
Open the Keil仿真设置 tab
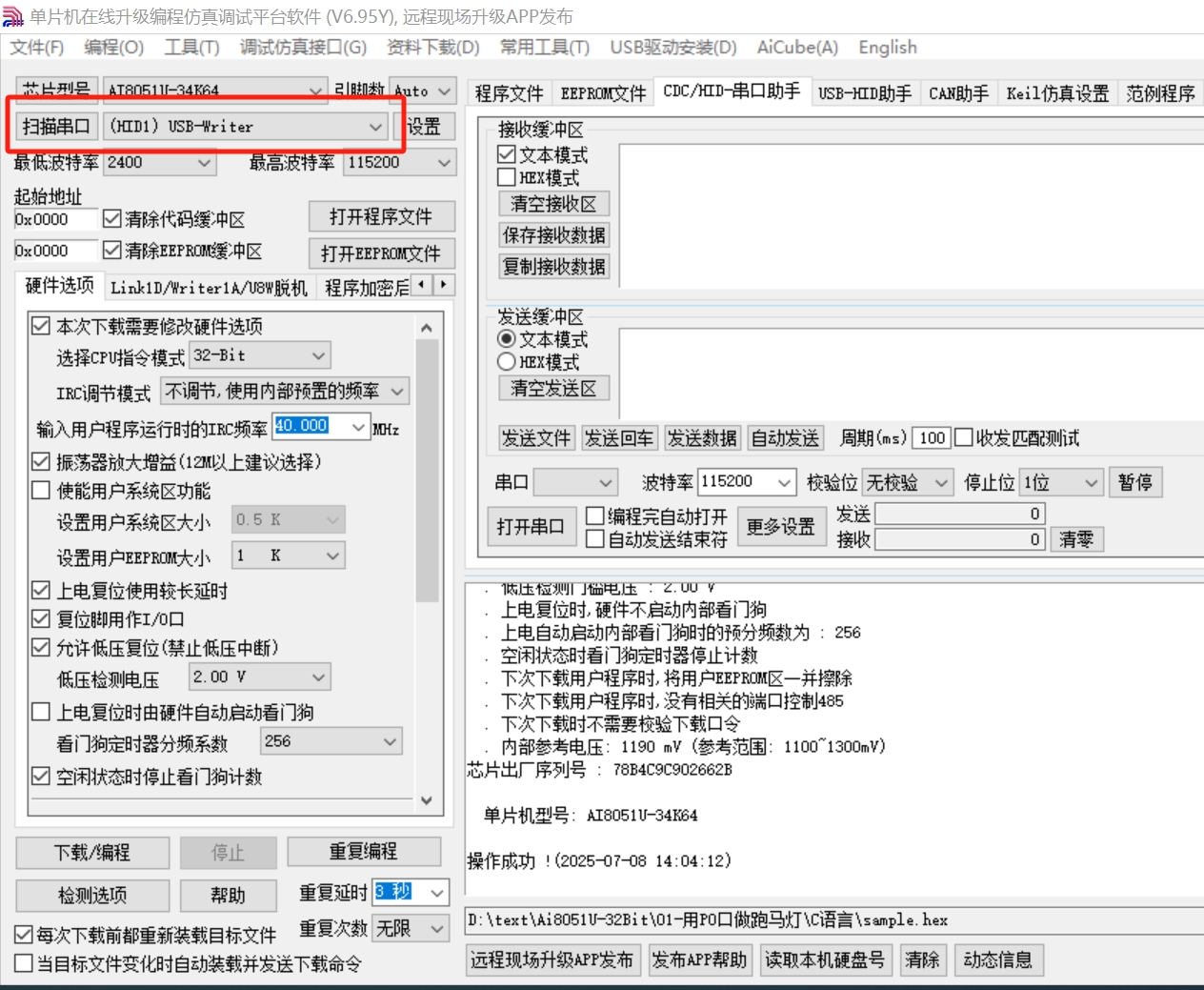coord(1058,93)
